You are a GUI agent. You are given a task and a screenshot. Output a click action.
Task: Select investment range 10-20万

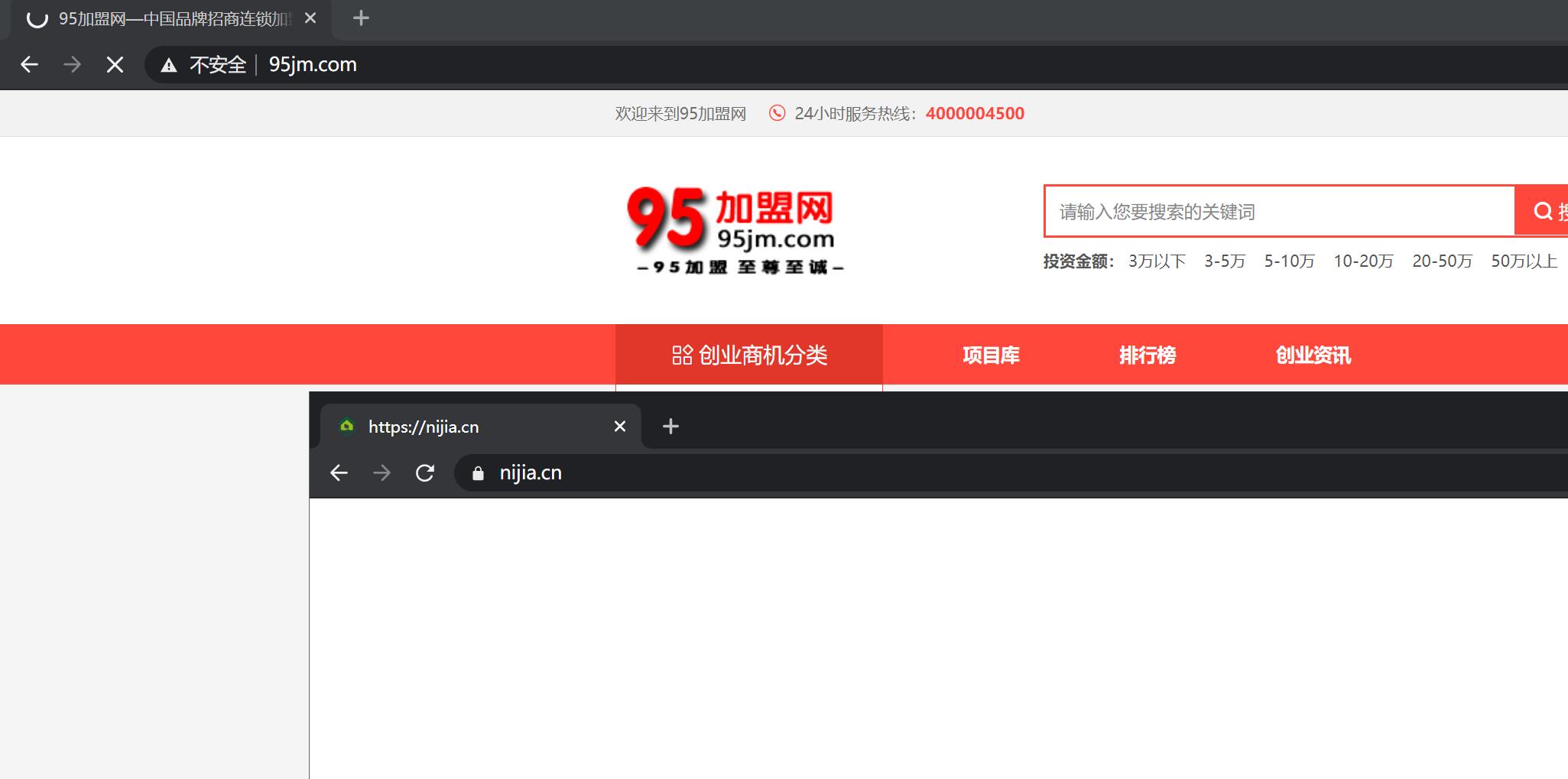(x=1363, y=261)
